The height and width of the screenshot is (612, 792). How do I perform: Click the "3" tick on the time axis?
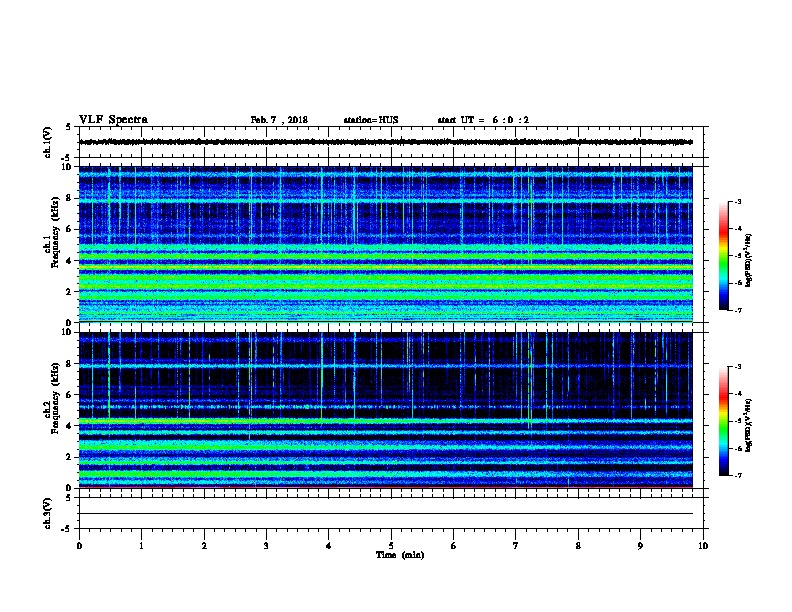(266, 546)
